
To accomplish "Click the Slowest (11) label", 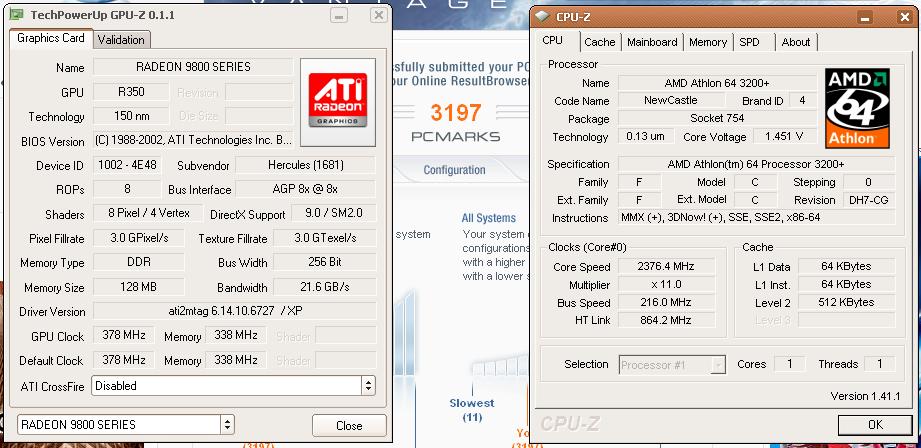I will coord(472,410).
